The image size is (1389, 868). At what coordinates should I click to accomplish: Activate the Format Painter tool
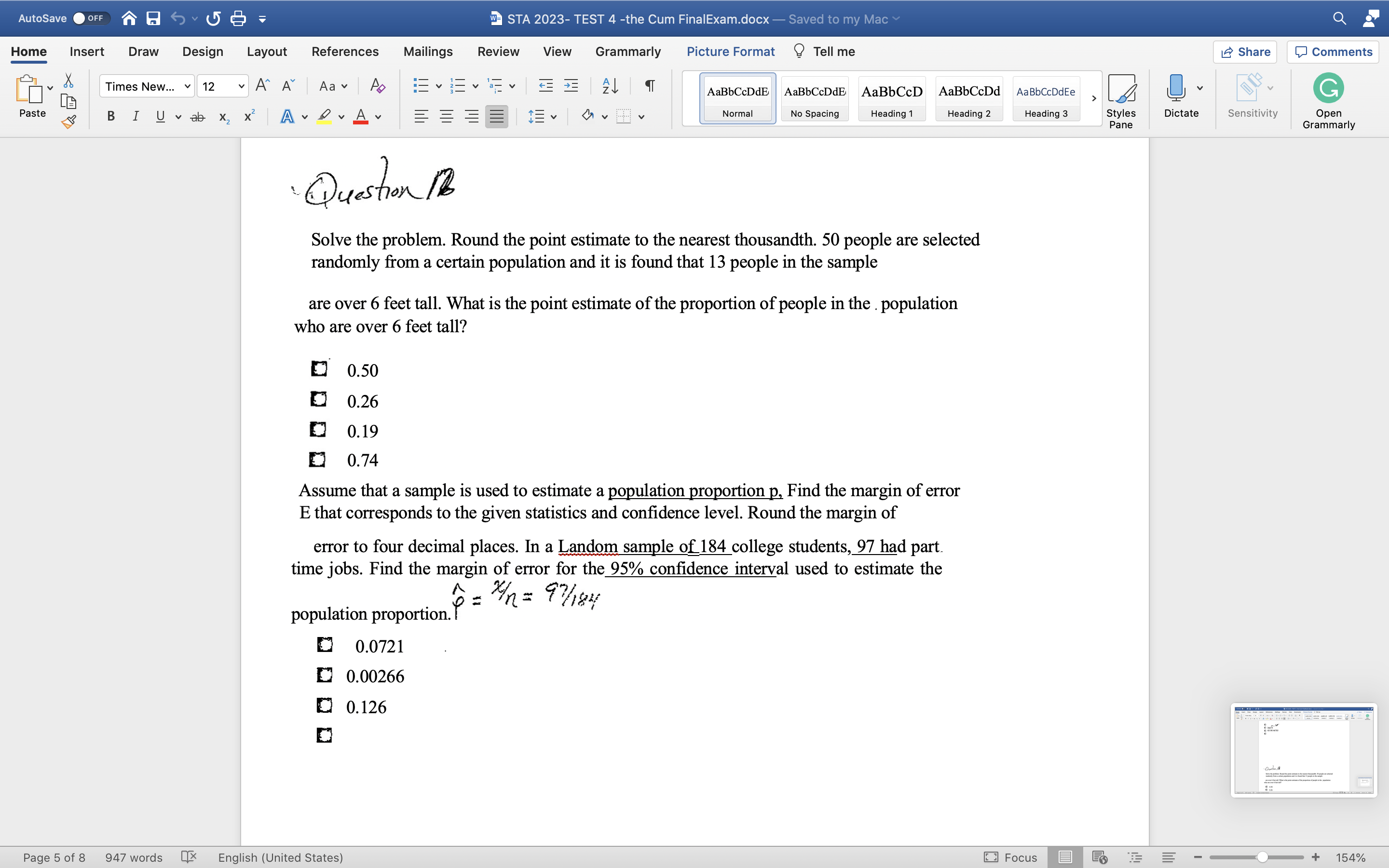[68, 121]
